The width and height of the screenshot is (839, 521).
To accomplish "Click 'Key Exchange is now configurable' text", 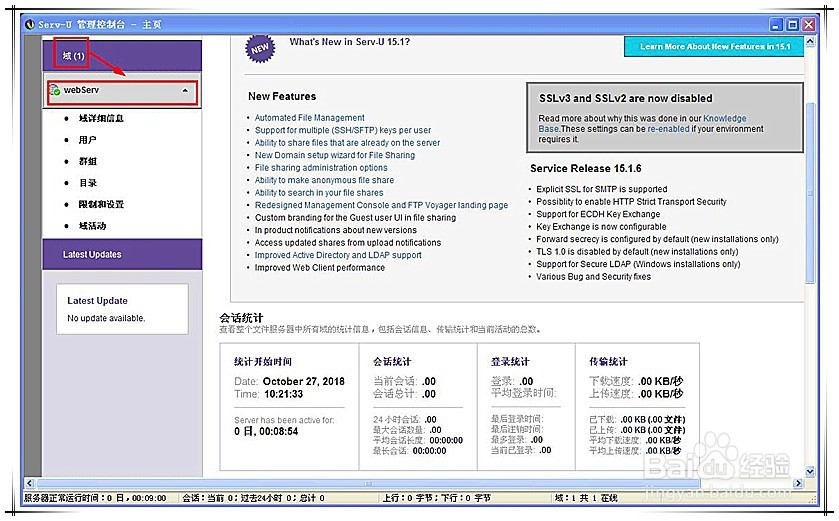I will [601, 227].
